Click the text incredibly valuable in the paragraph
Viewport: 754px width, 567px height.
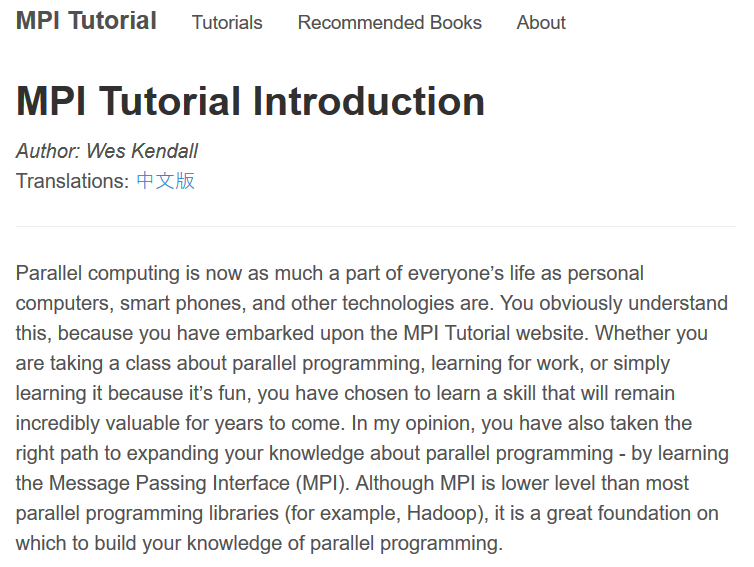click(x=98, y=423)
